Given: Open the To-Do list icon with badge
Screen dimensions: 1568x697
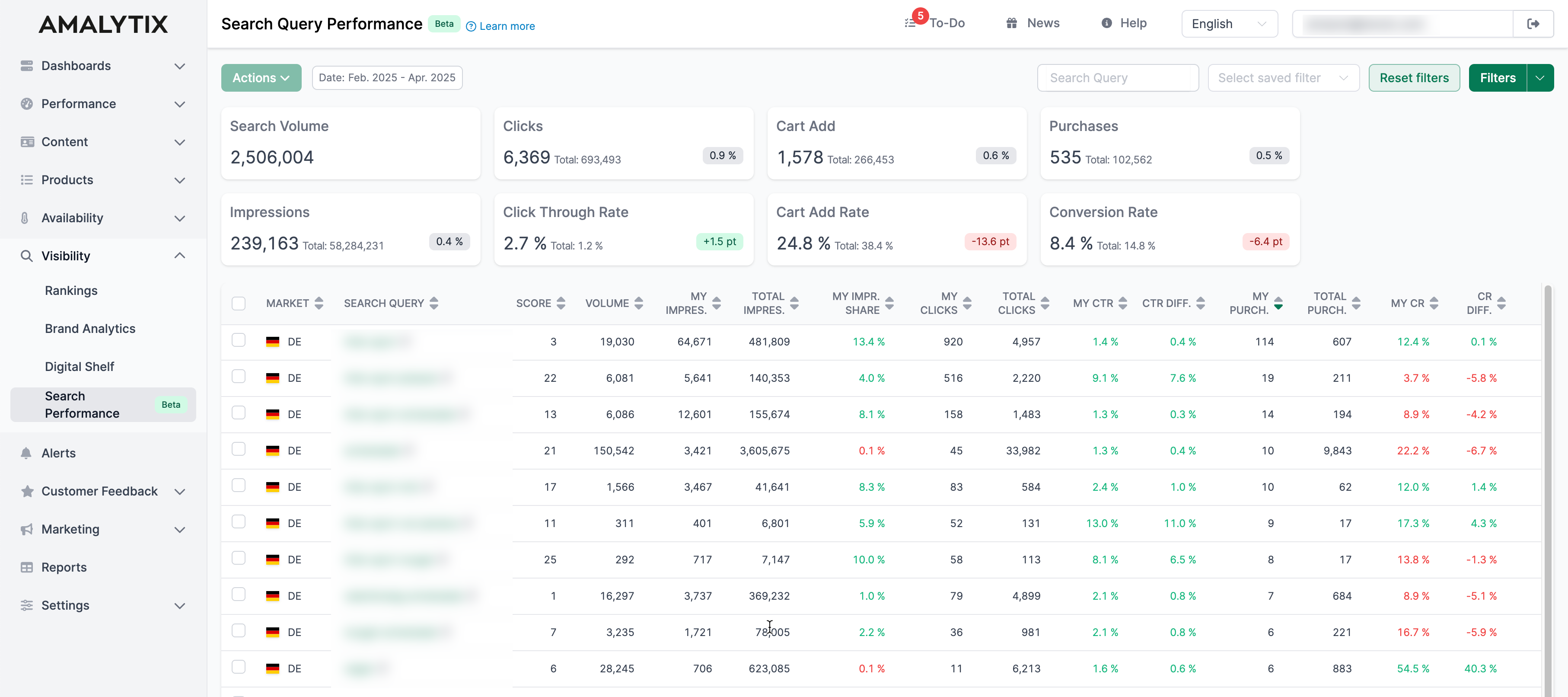Looking at the screenshot, I should pyautogui.click(x=911, y=22).
